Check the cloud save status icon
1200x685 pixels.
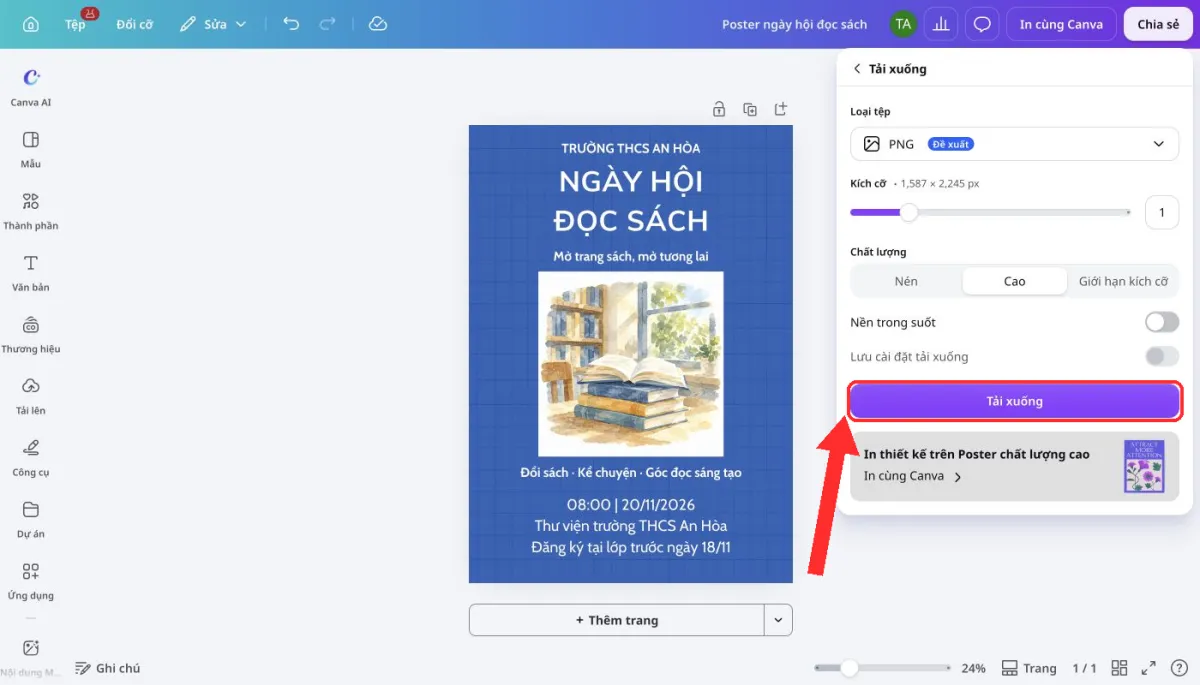click(x=378, y=24)
